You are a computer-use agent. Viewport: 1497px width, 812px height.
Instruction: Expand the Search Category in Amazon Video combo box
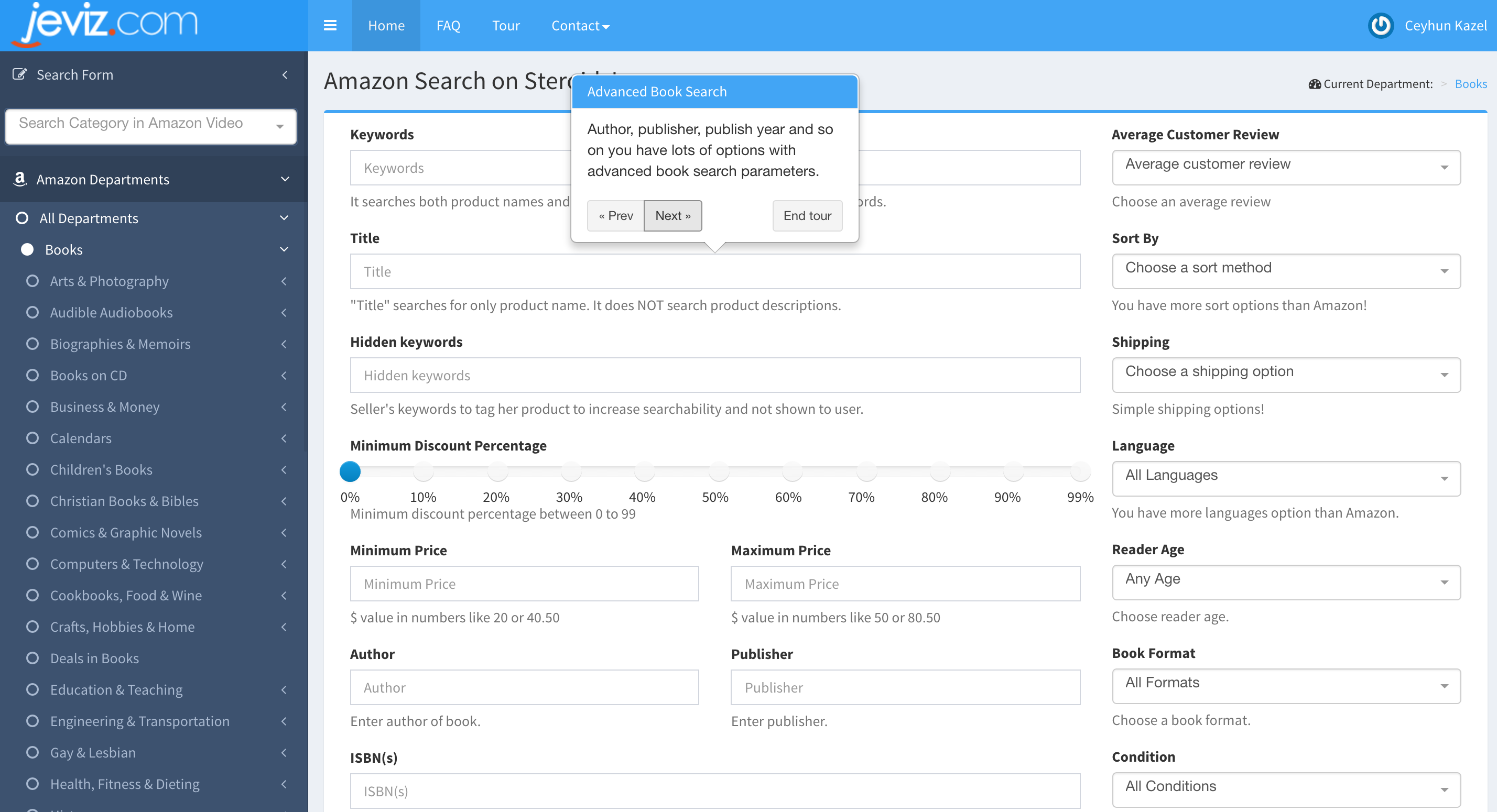tap(150, 125)
